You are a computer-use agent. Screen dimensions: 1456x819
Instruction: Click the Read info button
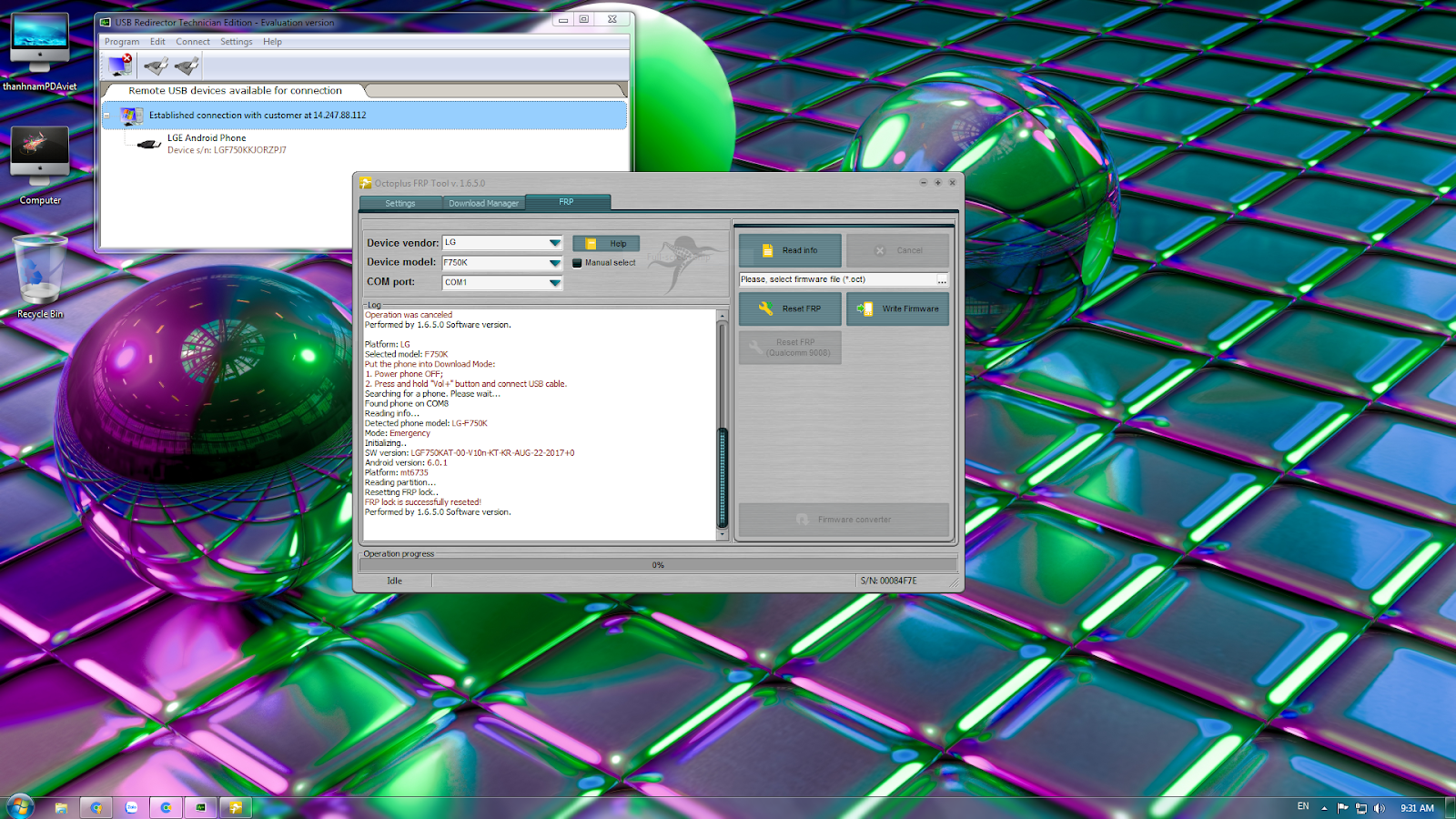pyautogui.click(x=790, y=250)
